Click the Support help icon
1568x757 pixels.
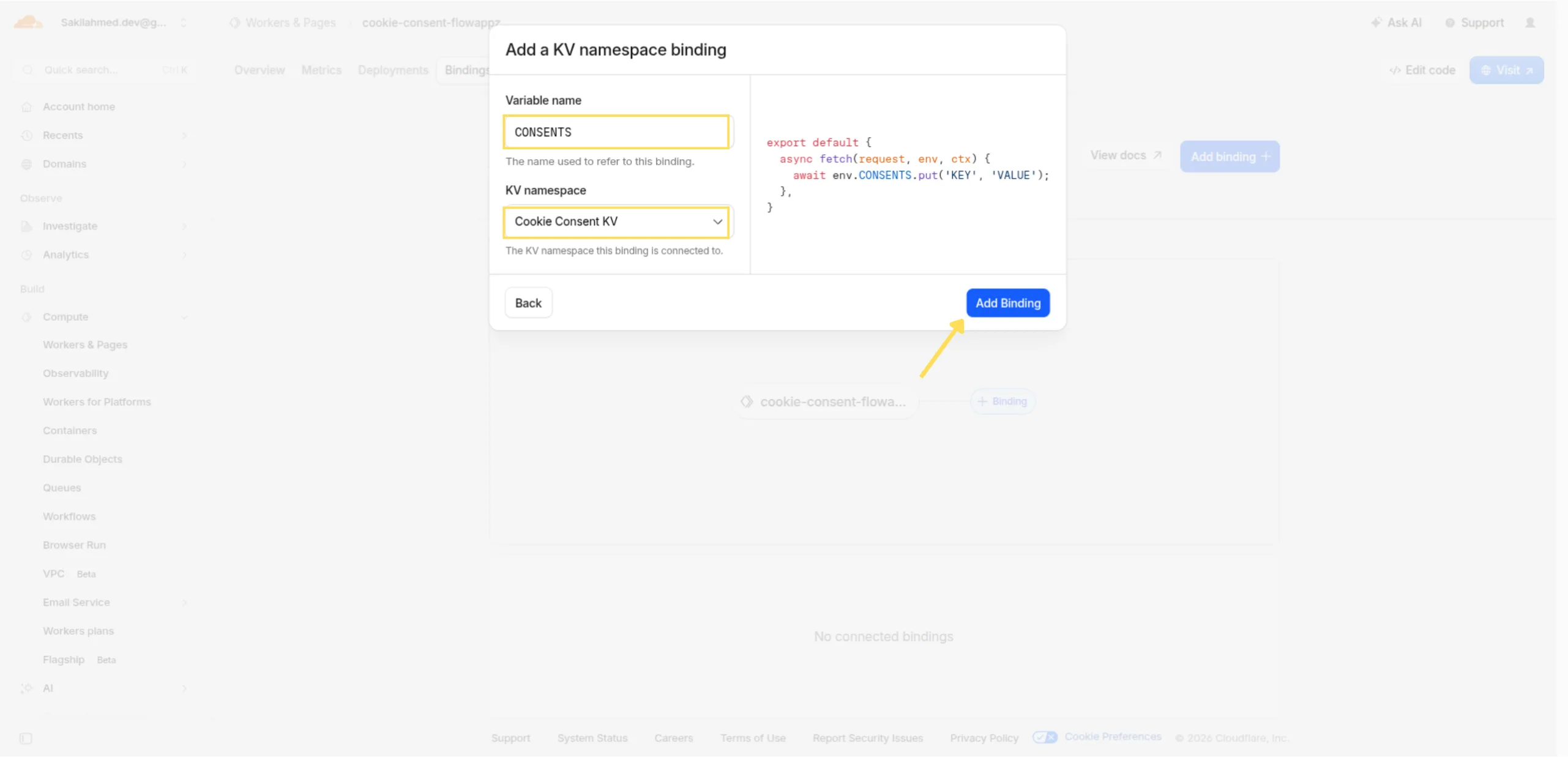tap(1449, 23)
